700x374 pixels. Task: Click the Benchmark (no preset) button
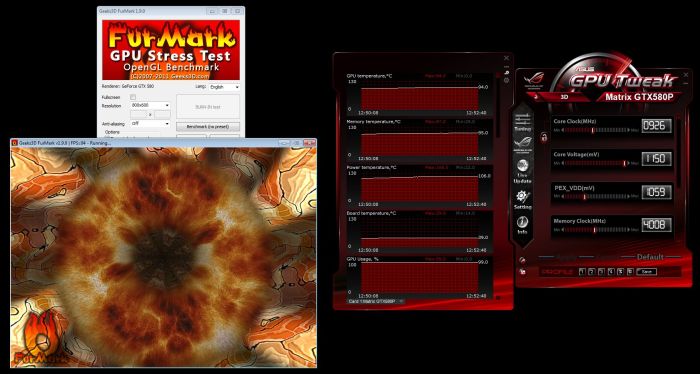pyautogui.click(x=208, y=127)
